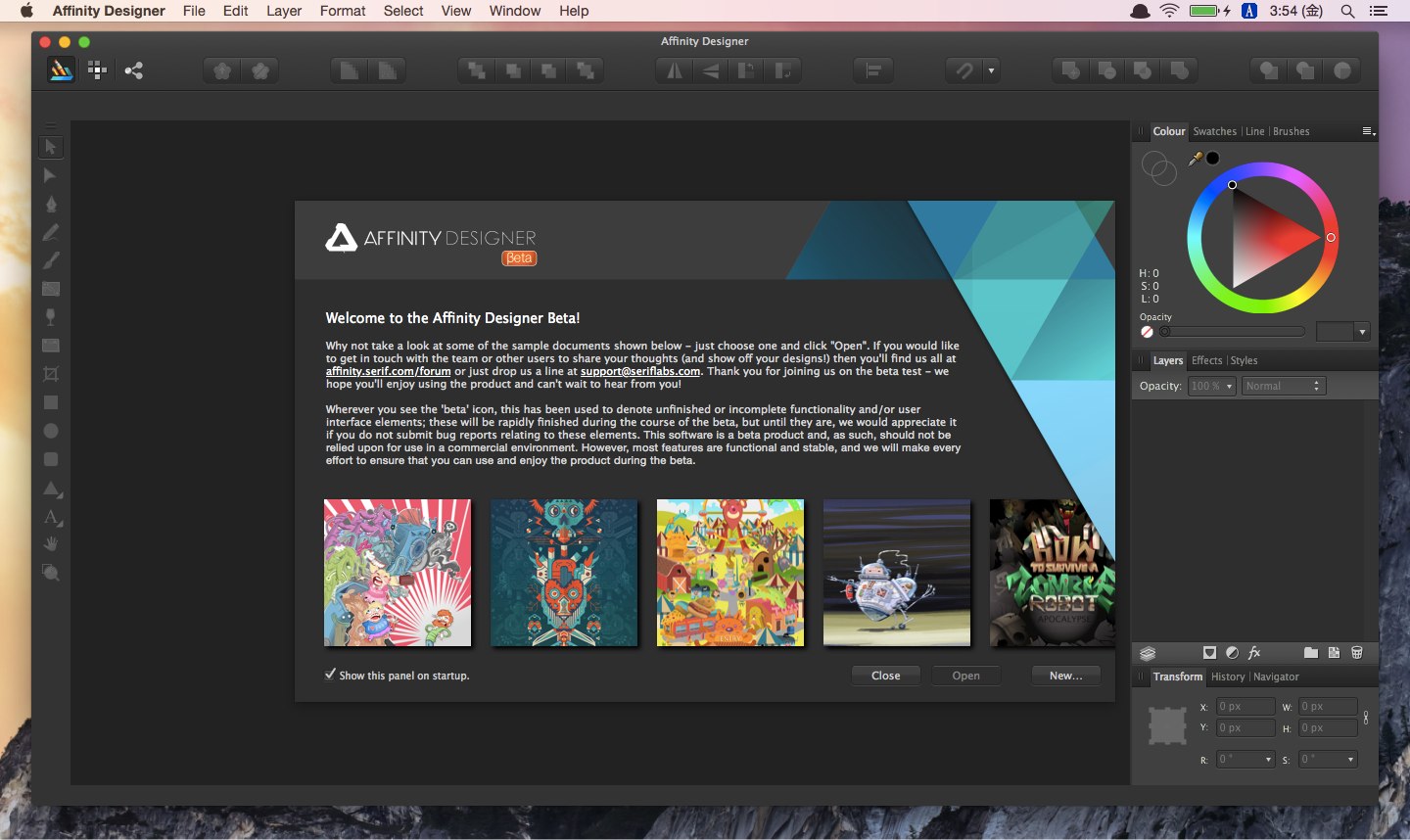Click the add new layer stack icon

(x=1149, y=653)
